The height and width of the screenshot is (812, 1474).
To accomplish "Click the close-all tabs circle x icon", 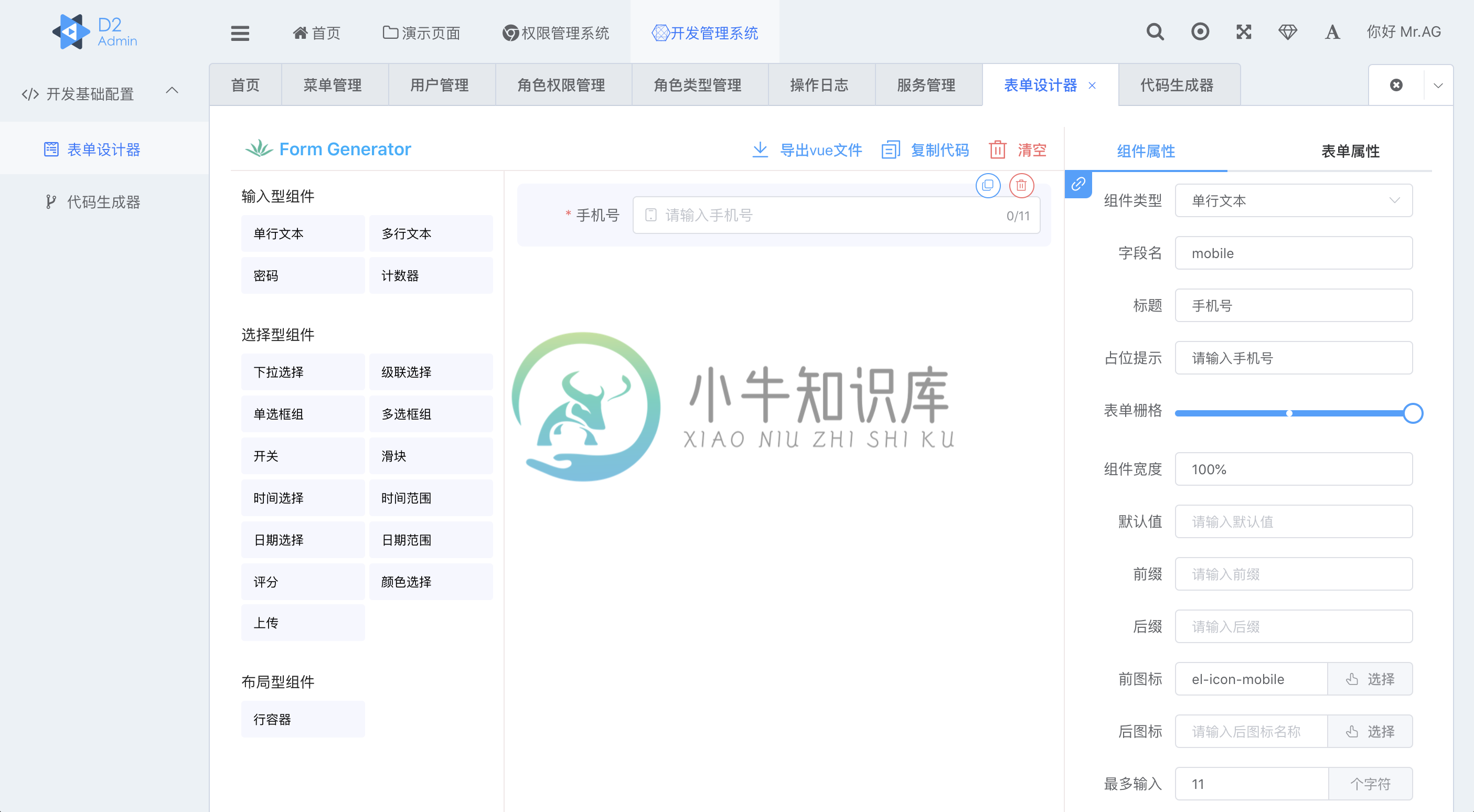I will coord(1396,86).
